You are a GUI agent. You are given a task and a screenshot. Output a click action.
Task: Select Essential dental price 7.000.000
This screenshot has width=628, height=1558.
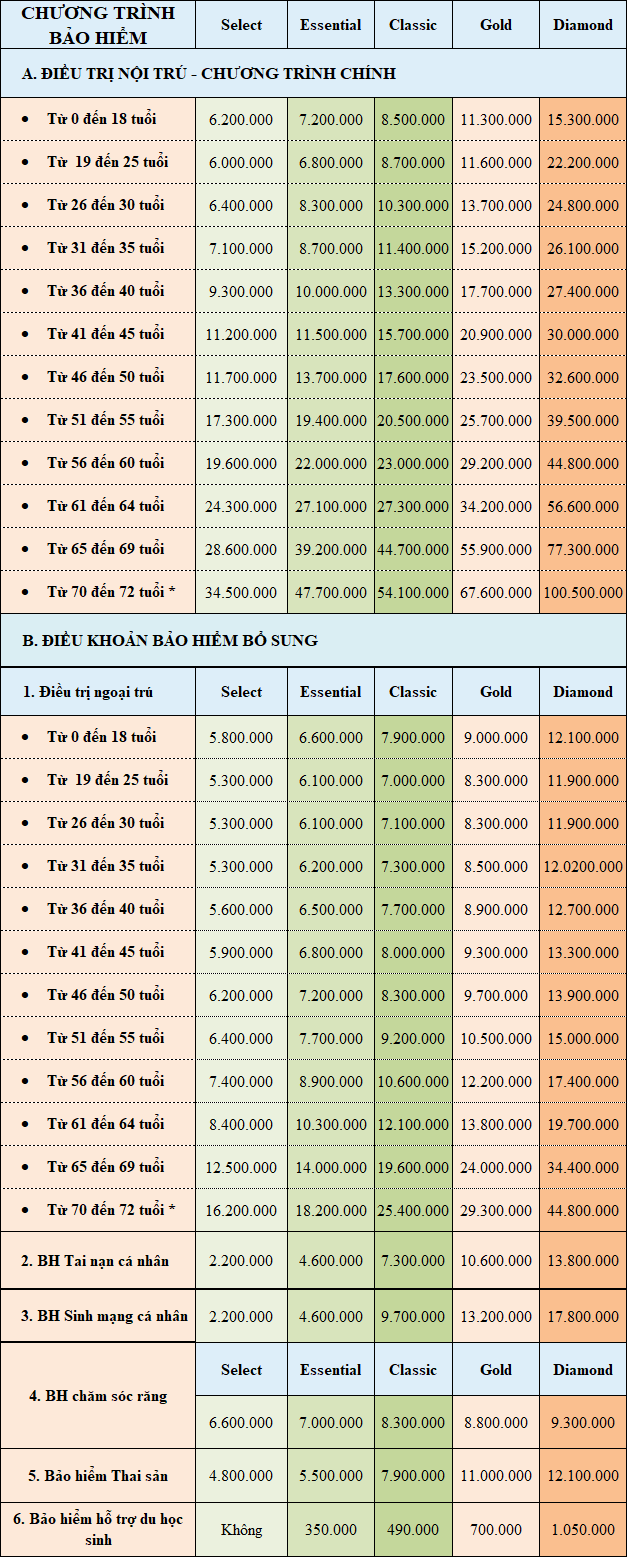tap(331, 1422)
